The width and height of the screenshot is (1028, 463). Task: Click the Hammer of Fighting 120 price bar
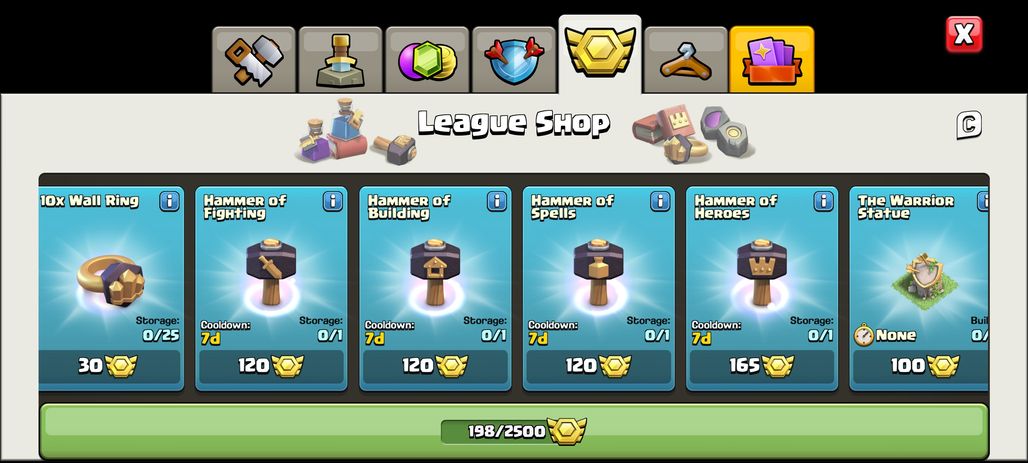[271, 366]
